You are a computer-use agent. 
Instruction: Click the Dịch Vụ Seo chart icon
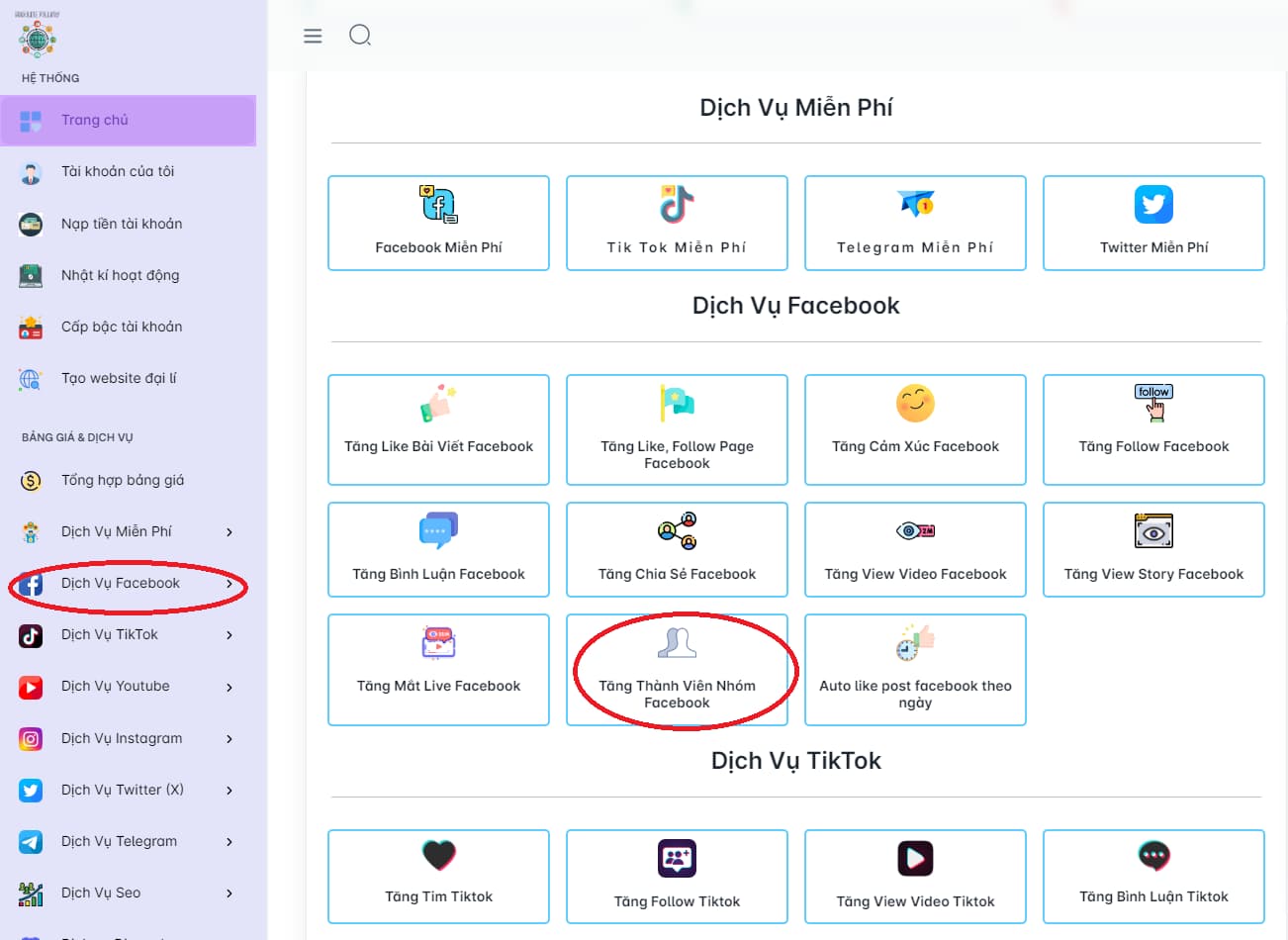click(x=31, y=893)
